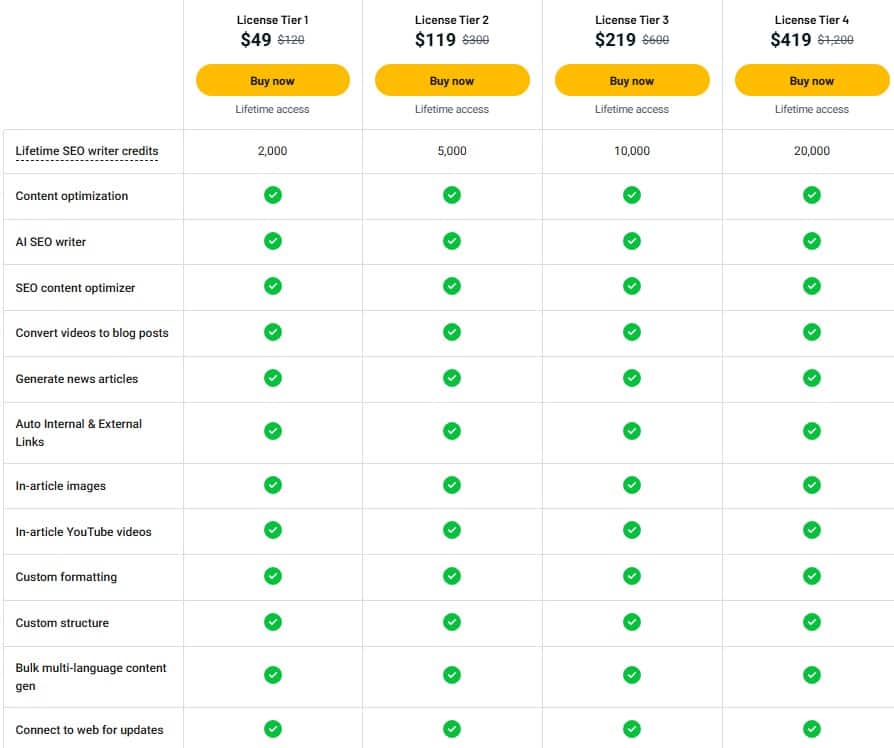Click the Custom formatting checkmark for Tier 3
This screenshot has width=894, height=748.
(x=631, y=576)
